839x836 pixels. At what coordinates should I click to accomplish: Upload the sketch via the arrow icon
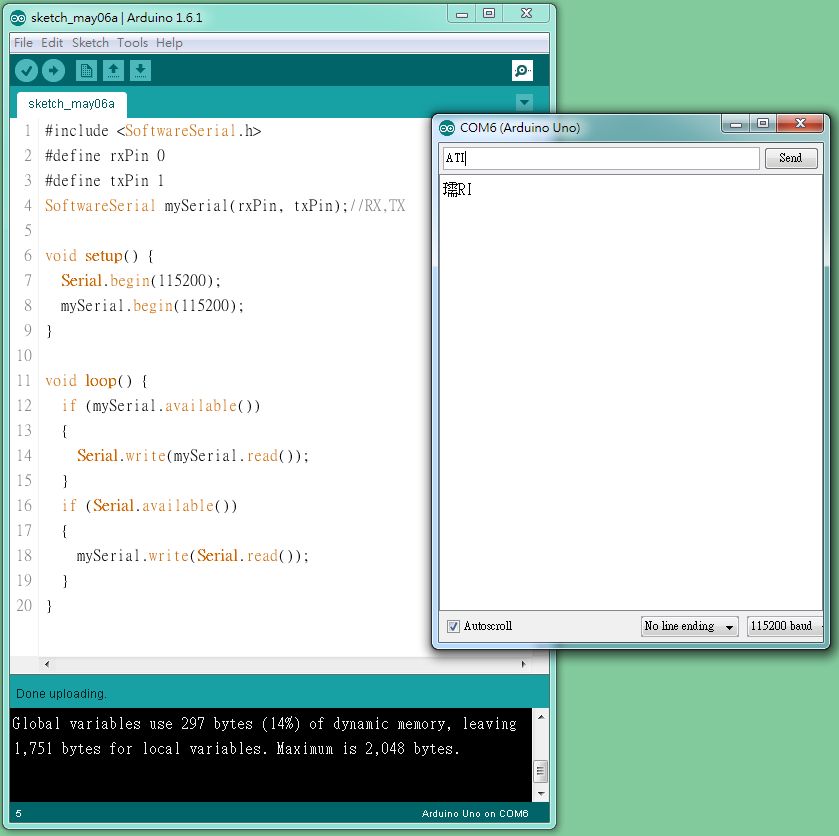click(x=53, y=70)
